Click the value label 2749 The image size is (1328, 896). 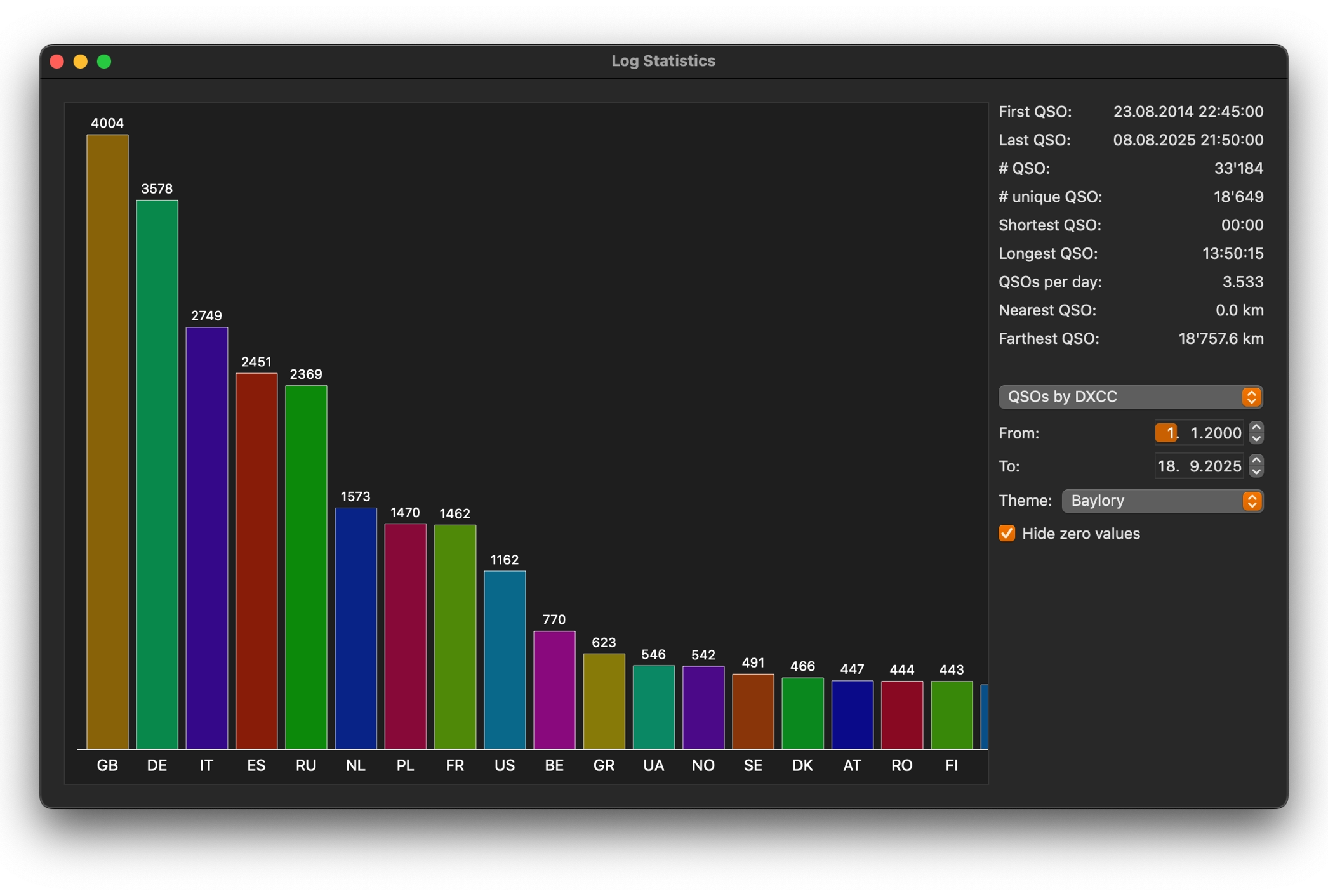(206, 315)
